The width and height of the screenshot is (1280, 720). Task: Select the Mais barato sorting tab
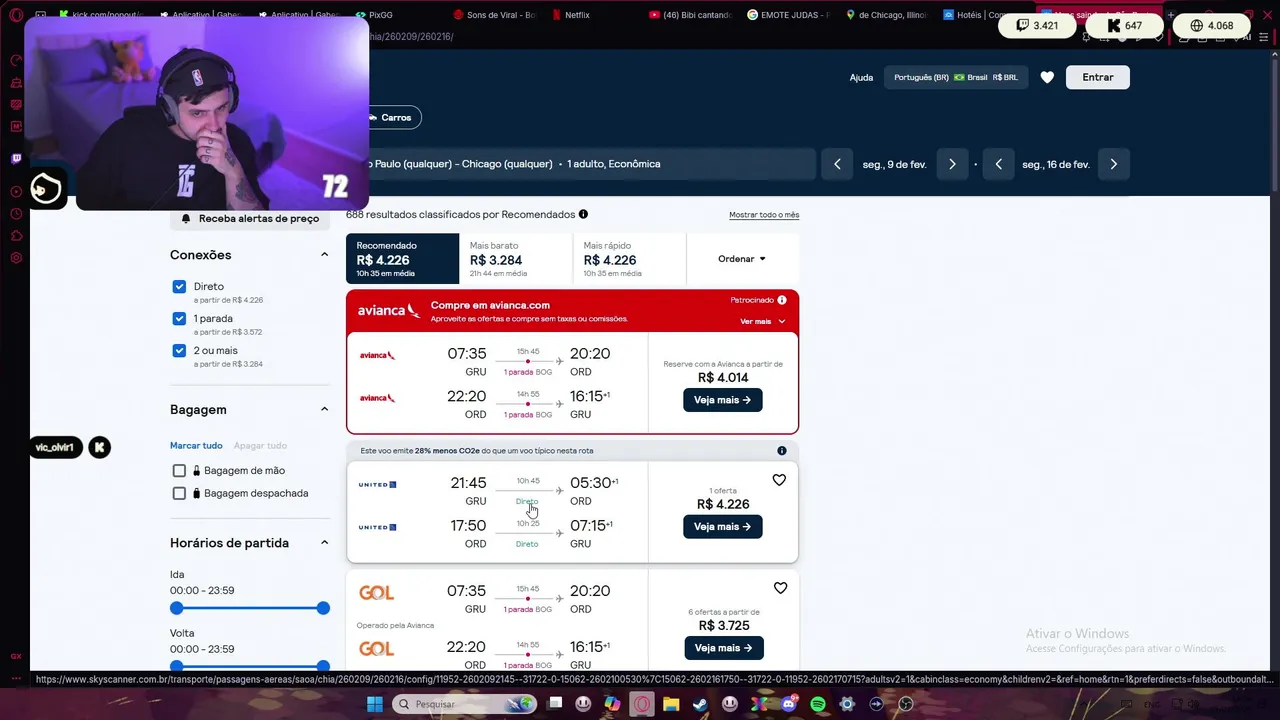pos(516,259)
